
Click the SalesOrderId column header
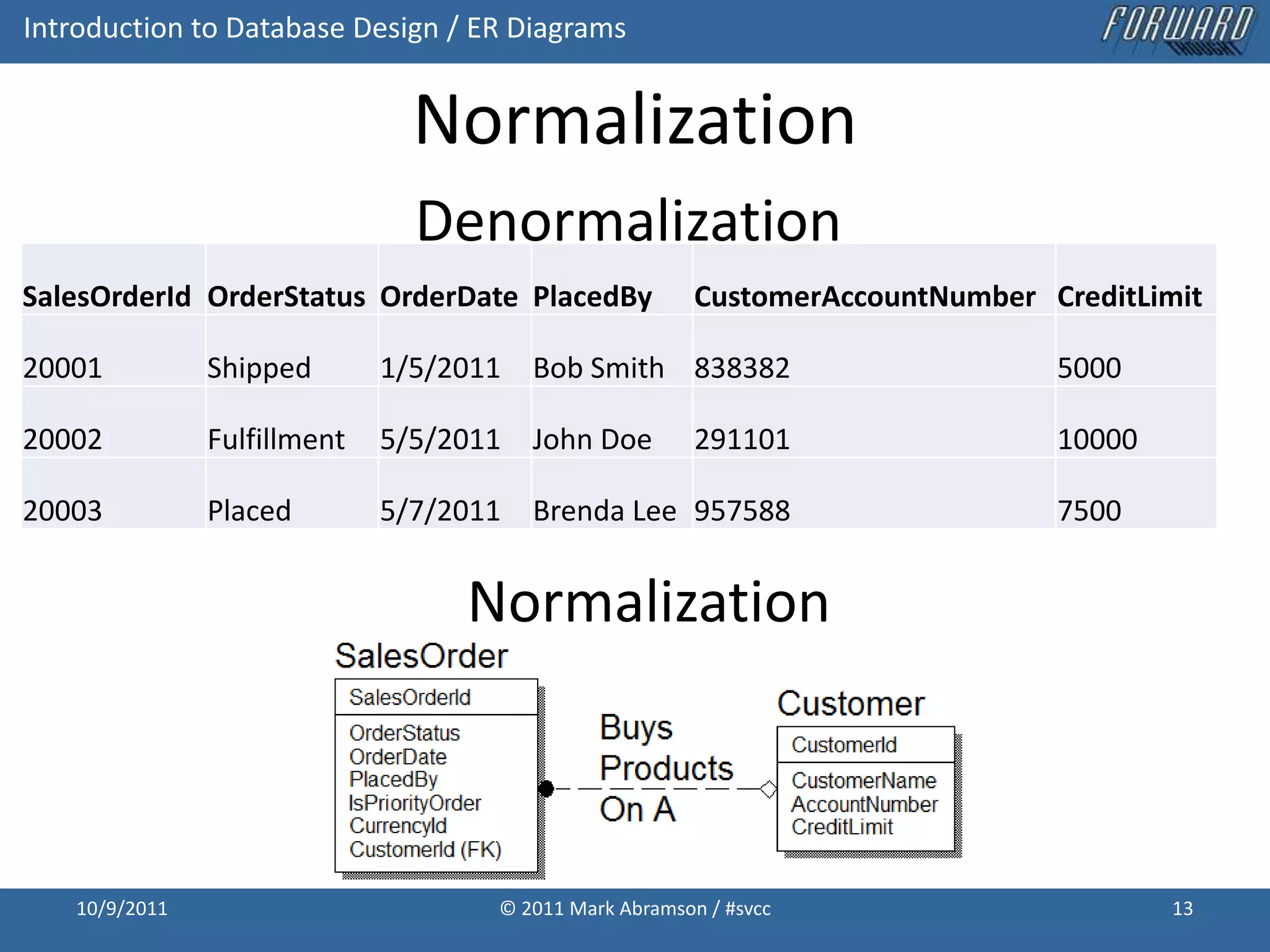pyautogui.click(x=107, y=296)
